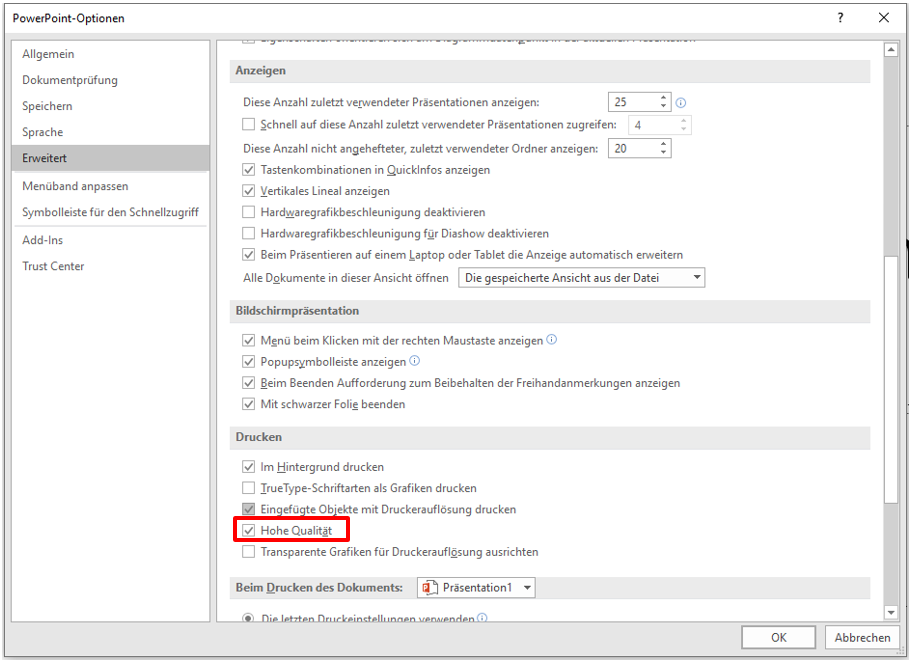Click the scrollbar up arrow
Screen dimensions: 910x660
[x=891, y=50]
